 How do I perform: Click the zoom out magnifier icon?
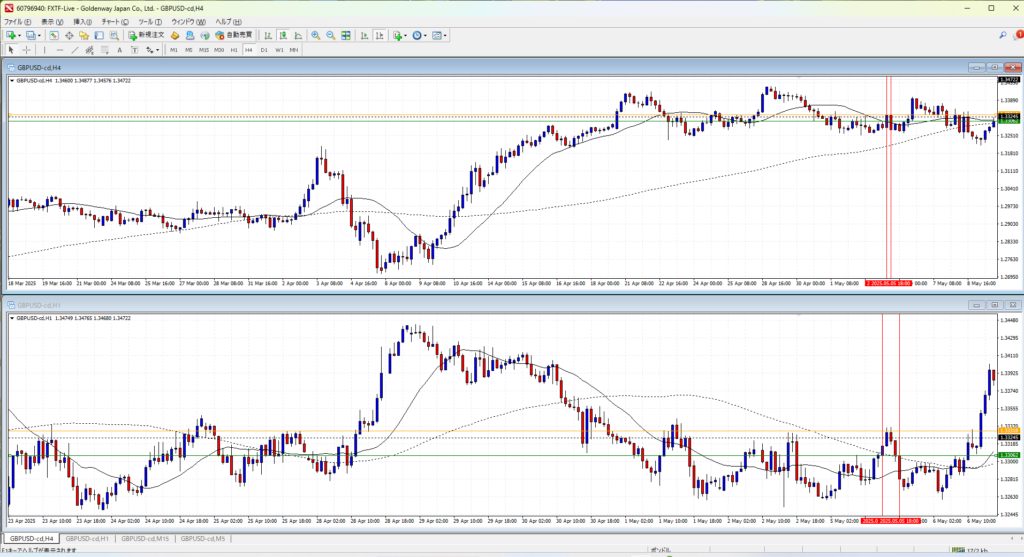coord(329,35)
